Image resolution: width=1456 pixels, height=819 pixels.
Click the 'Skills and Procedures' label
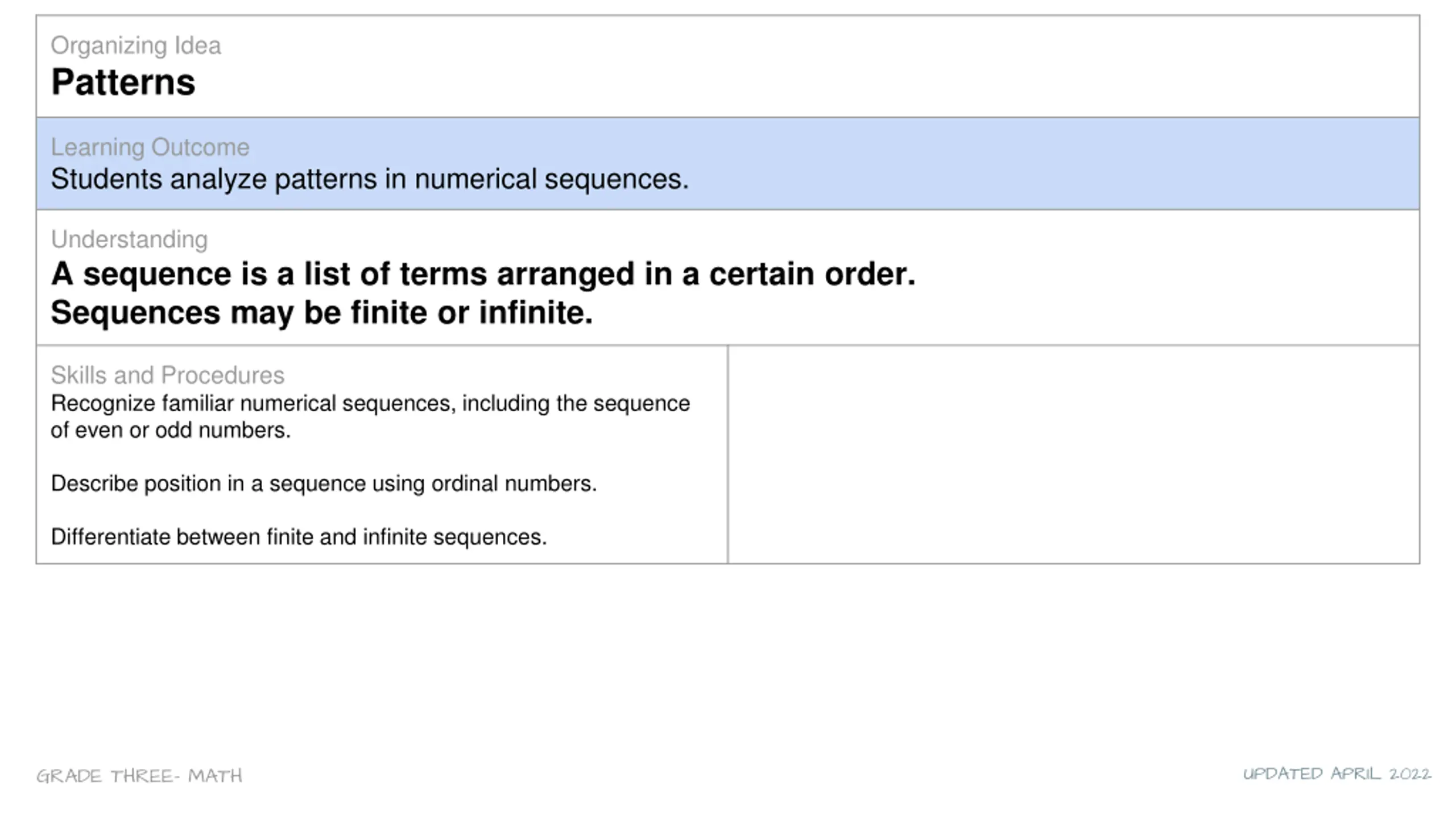coord(168,375)
